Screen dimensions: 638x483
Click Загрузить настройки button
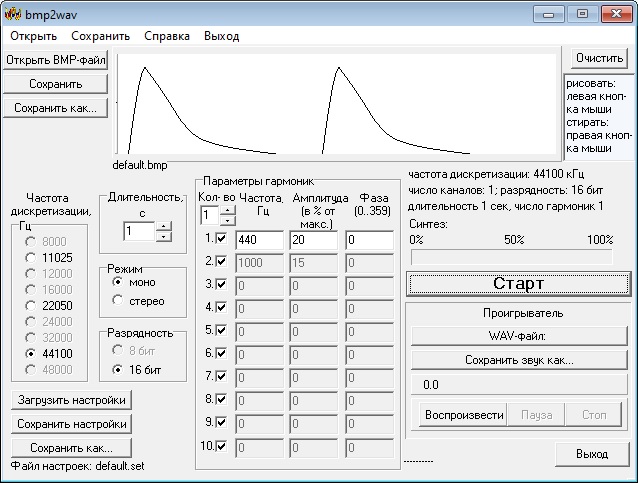click(x=71, y=401)
